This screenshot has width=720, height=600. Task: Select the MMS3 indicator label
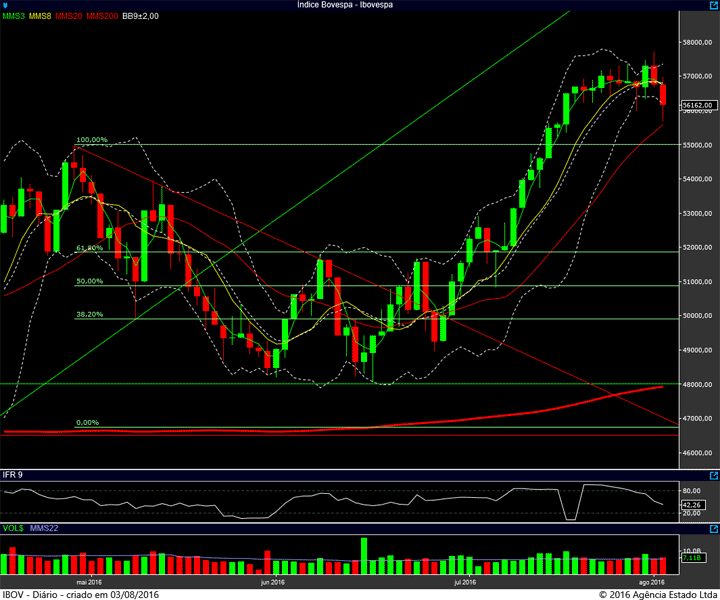(x=13, y=16)
